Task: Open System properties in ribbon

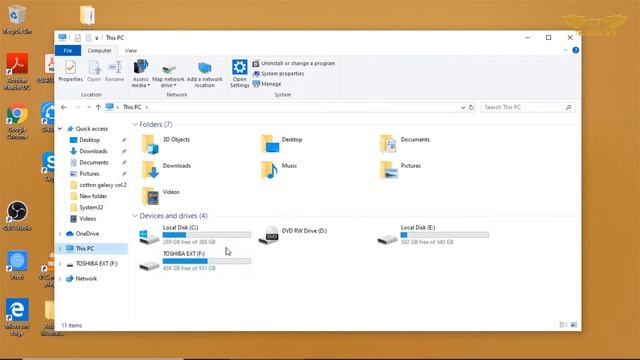Action: pyautogui.click(x=278, y=73)
